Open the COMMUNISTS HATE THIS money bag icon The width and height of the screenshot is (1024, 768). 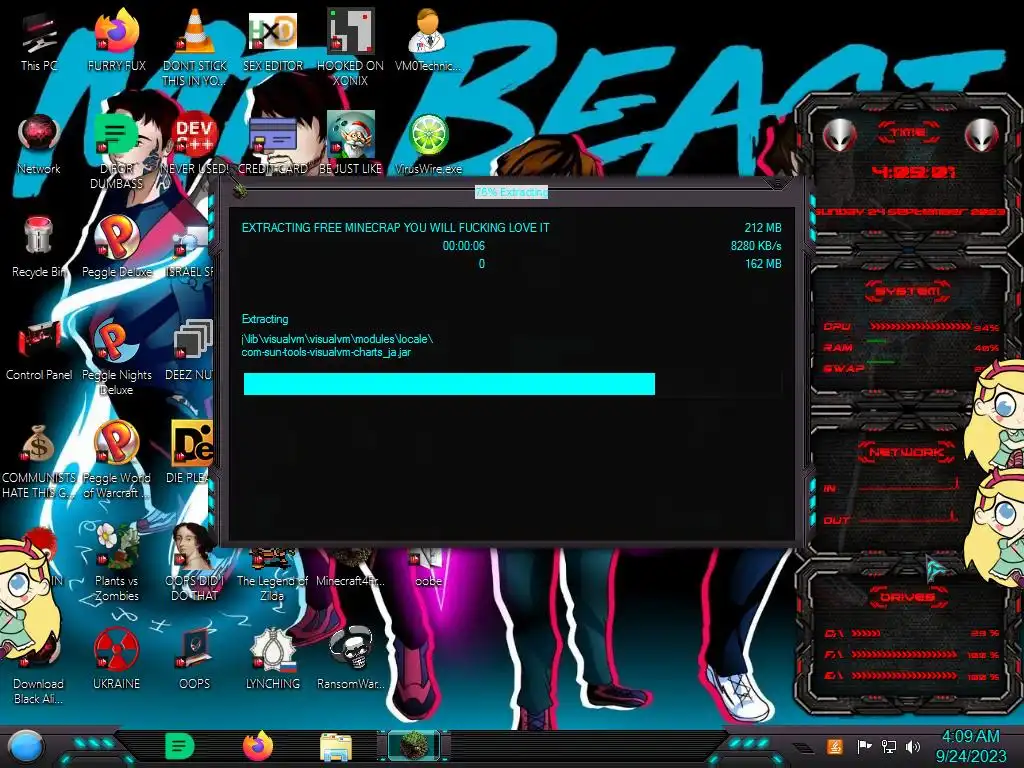click(39, 444)
